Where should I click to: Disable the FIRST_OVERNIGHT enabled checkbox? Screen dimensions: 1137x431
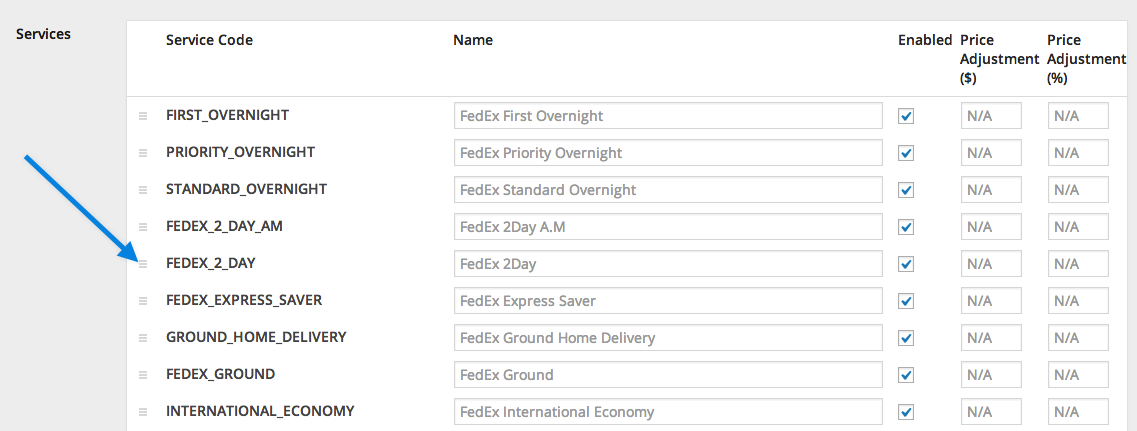pyautogui.click(x=906, y=116)
